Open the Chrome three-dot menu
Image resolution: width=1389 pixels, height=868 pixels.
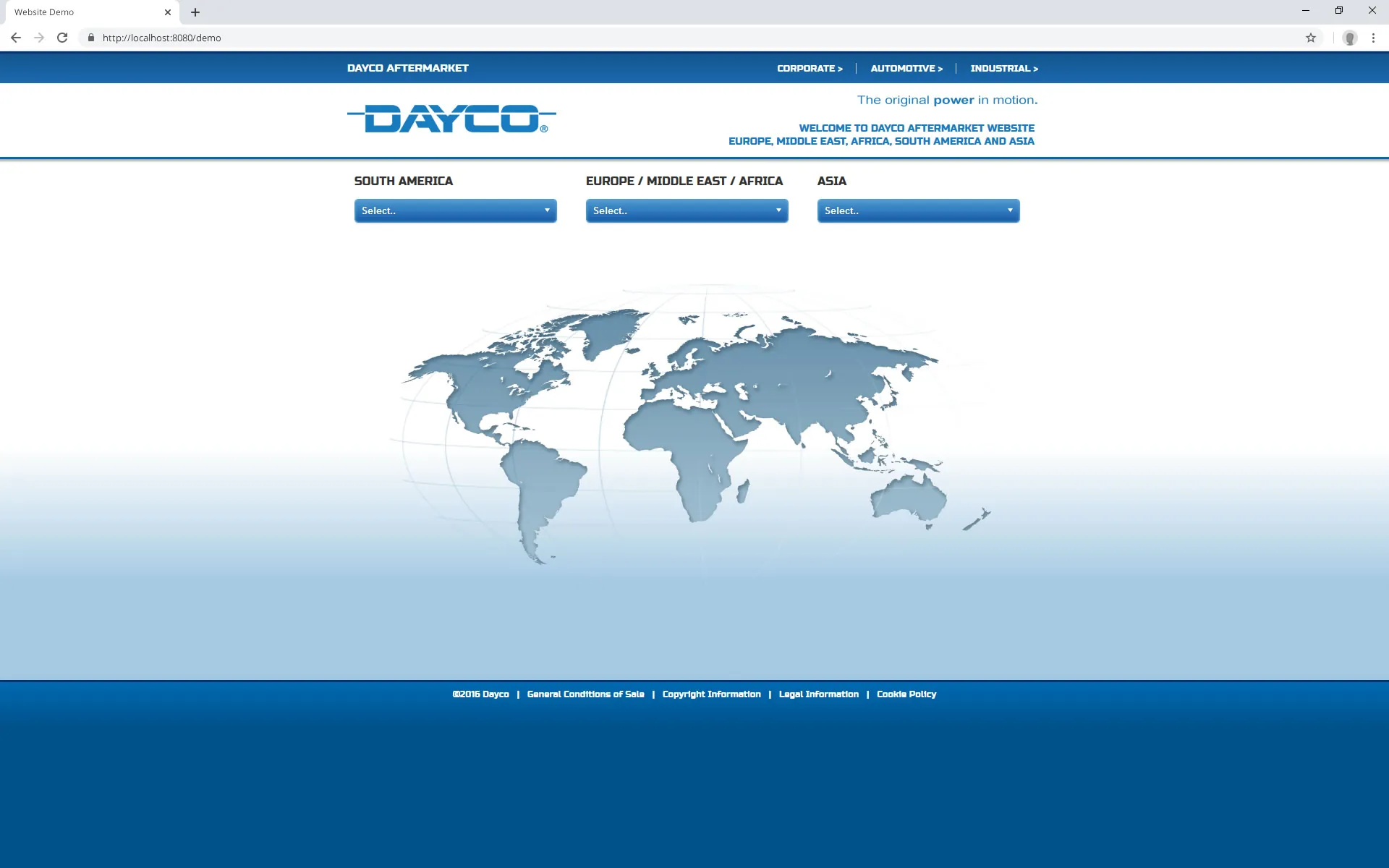(x=1373, y=38)
